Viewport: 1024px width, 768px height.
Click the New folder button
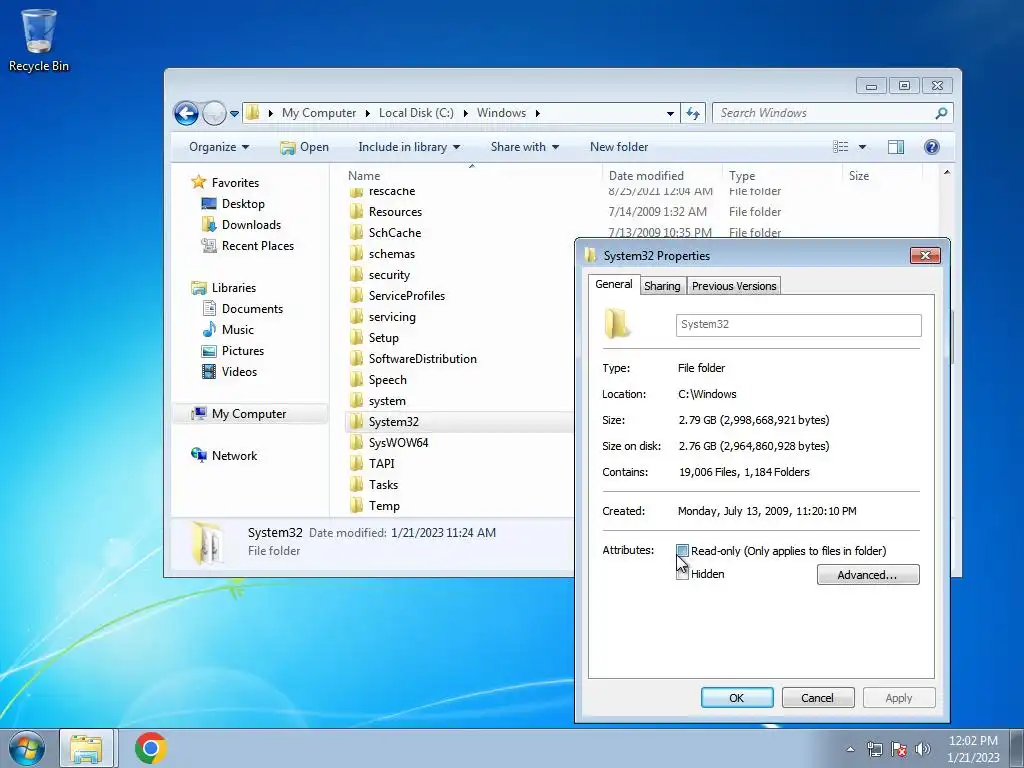pos(619,147)
